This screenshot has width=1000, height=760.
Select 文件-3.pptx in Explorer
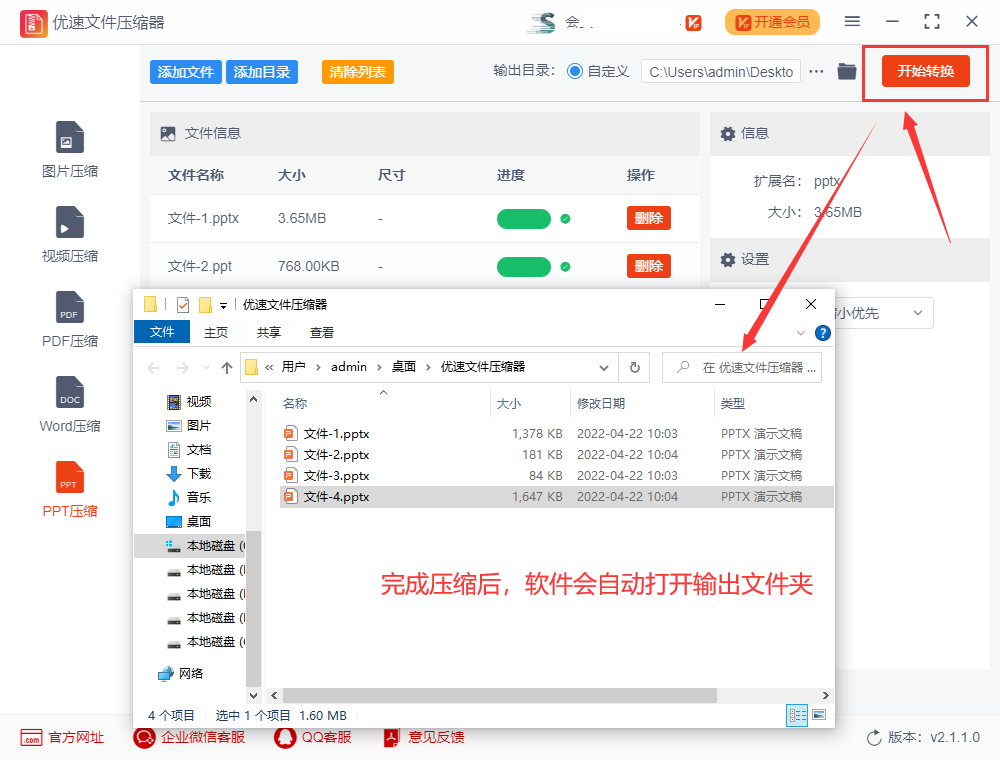point(556,476)
